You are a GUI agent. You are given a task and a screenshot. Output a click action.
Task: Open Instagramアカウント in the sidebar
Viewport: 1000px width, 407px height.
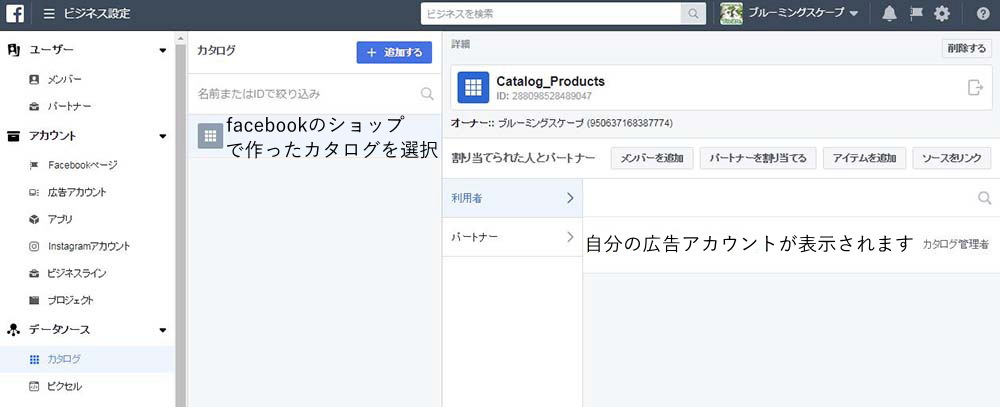pos(89,246)
